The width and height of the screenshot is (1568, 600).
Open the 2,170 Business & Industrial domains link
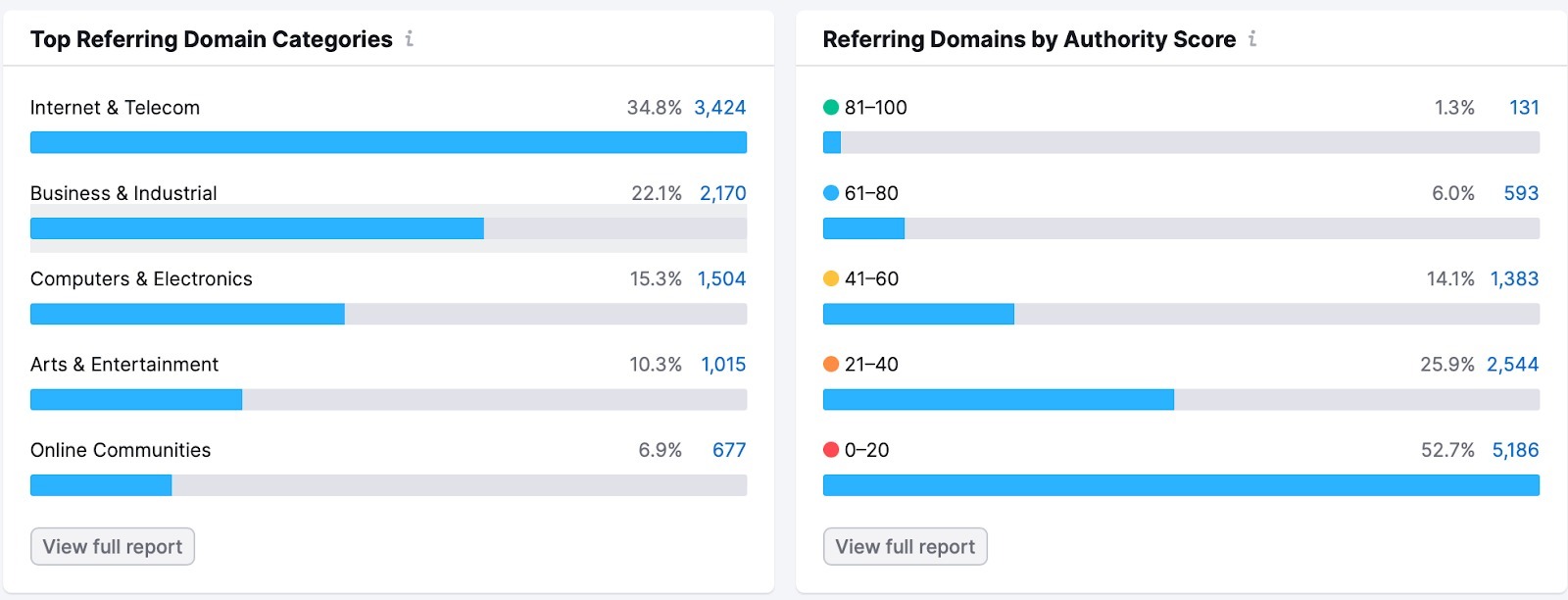coord(720,193)
